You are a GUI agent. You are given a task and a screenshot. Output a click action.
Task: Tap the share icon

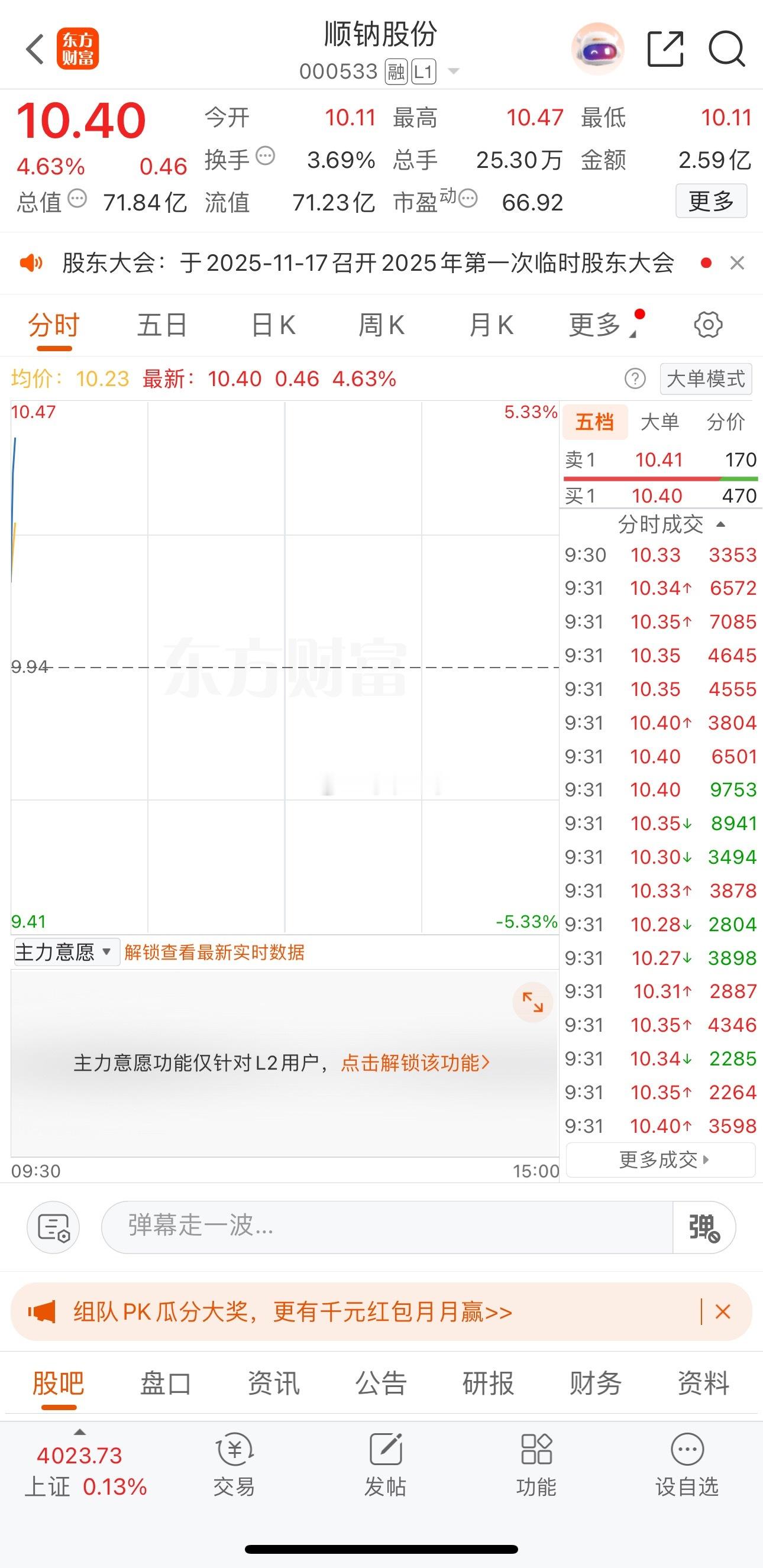click(665, 48)
